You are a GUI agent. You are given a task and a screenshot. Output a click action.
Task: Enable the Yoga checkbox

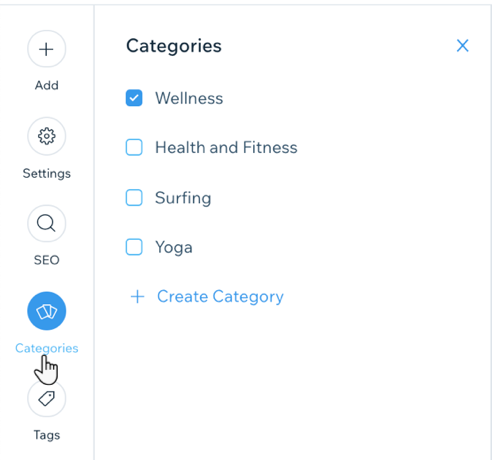(134, 247)
